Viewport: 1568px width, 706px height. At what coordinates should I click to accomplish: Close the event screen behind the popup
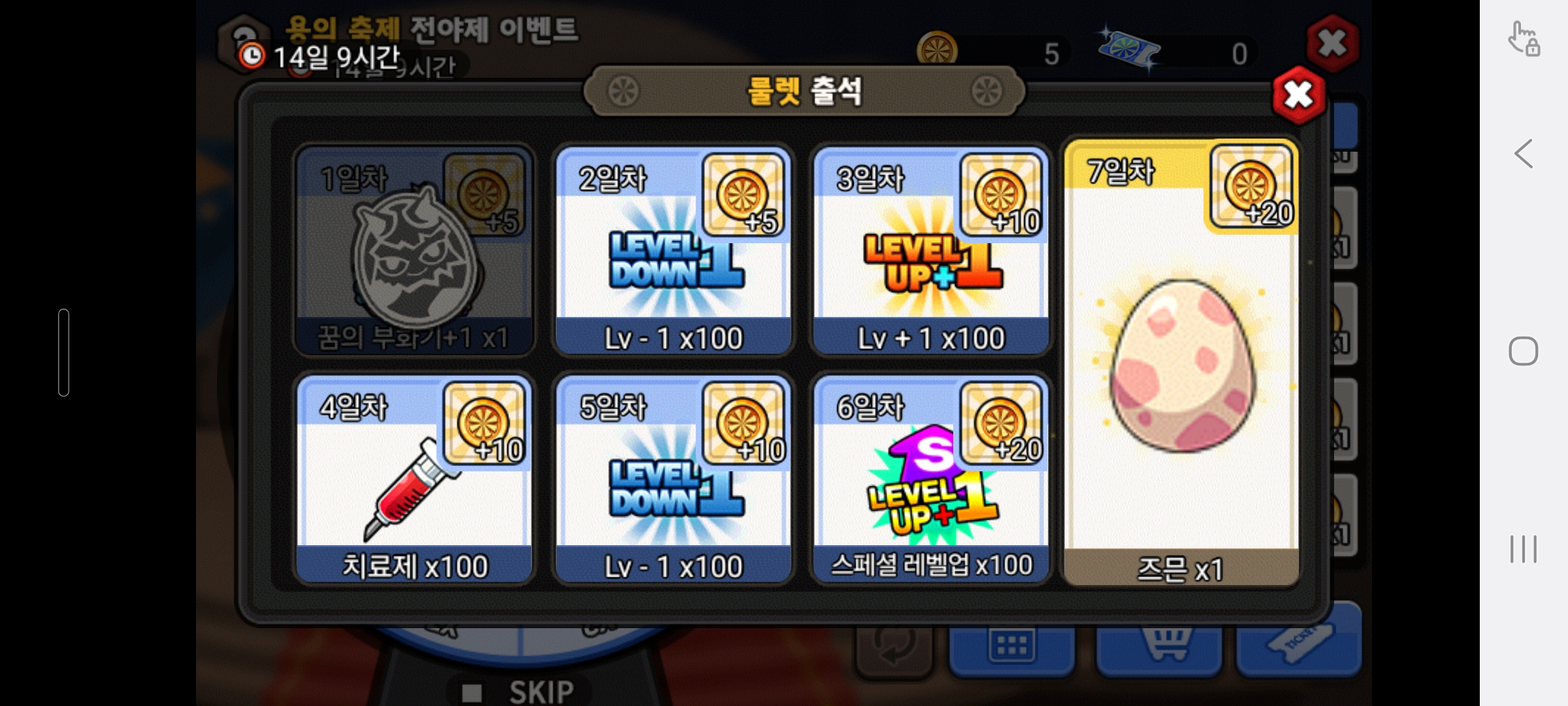pos(1333,43)
